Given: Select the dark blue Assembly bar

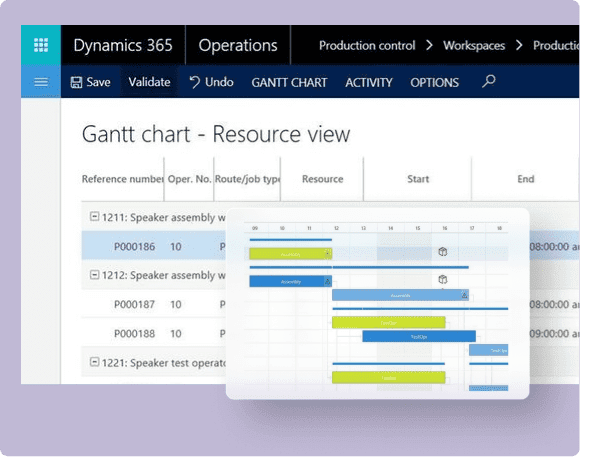Looking at the screenshot, I should tap(290, 281).
